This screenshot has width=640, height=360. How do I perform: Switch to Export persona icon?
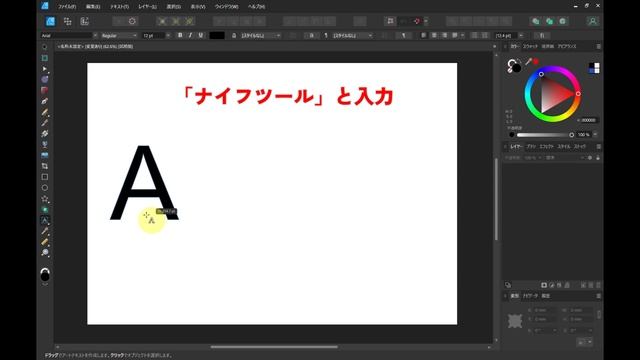pyautogui.click(x=84, y=21)
